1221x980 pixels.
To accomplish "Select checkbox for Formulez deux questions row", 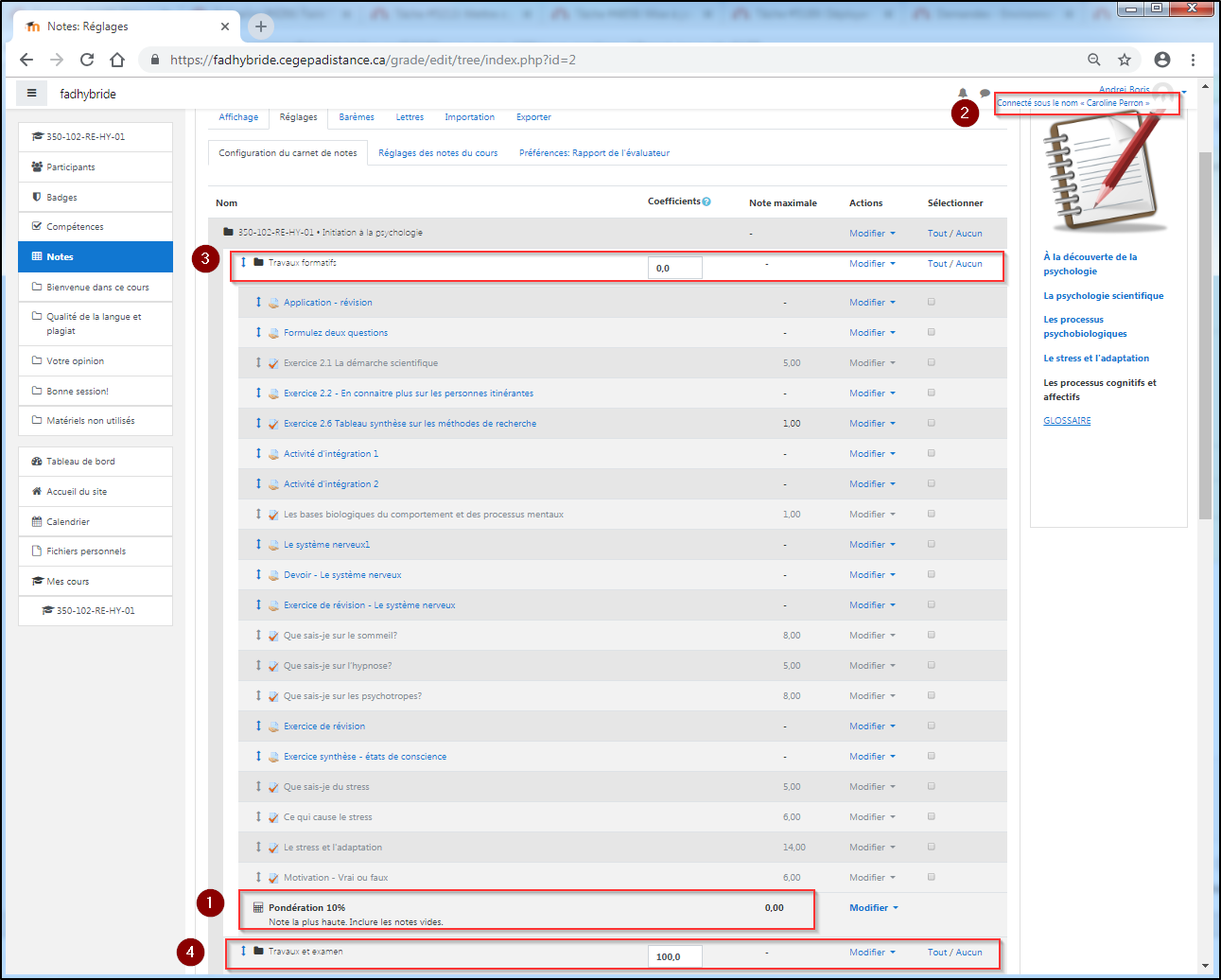I will coord(932,332).
